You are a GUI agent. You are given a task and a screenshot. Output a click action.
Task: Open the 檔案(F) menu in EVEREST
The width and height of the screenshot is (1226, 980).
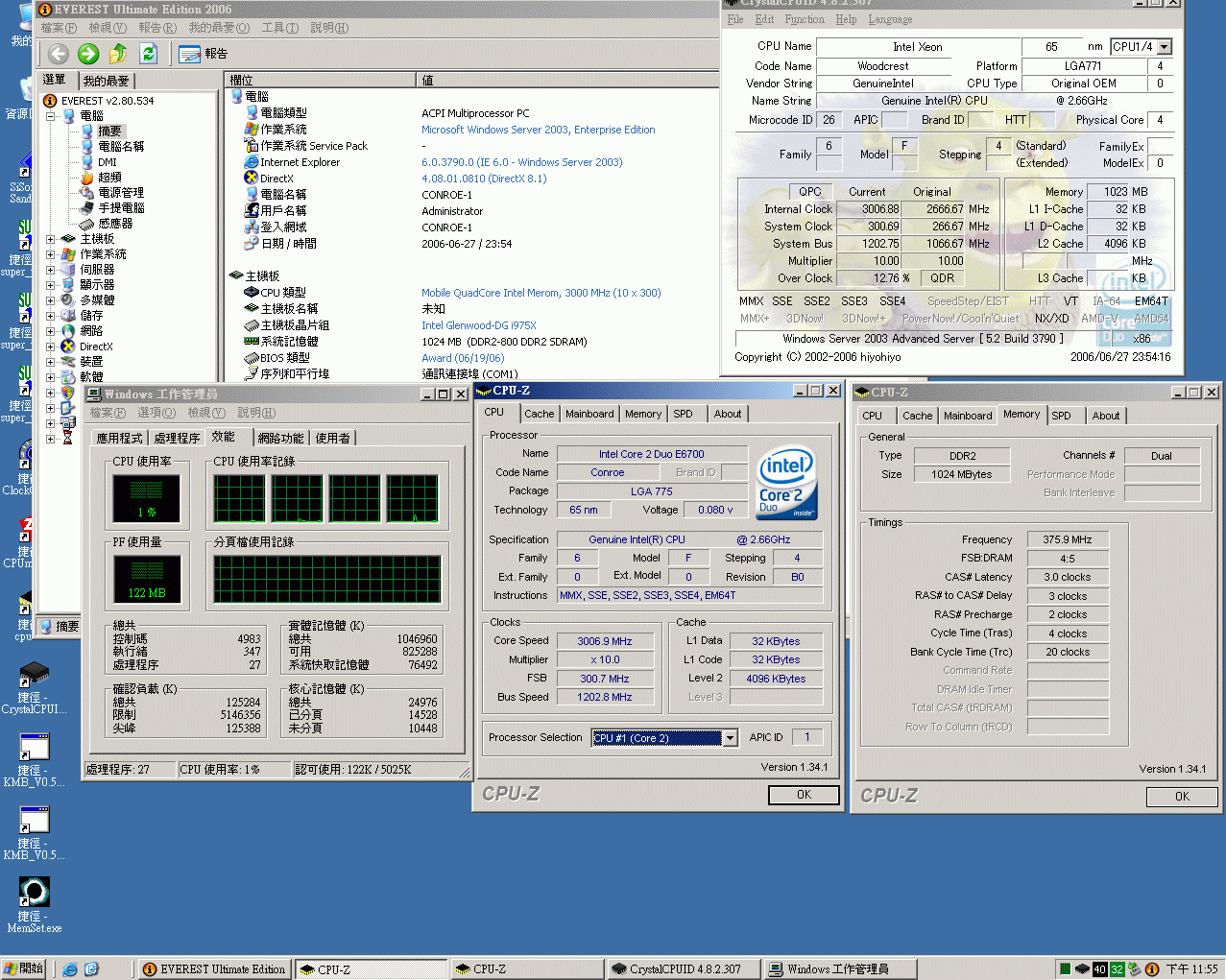[59, 28]
